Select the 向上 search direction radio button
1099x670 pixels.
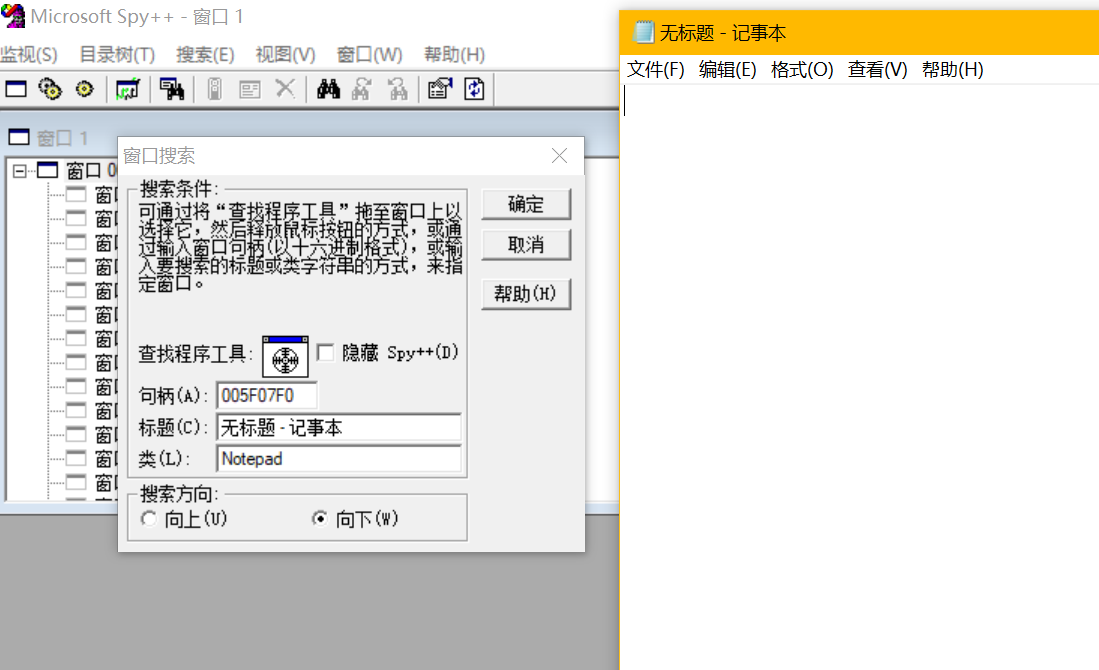pos(150,519)
